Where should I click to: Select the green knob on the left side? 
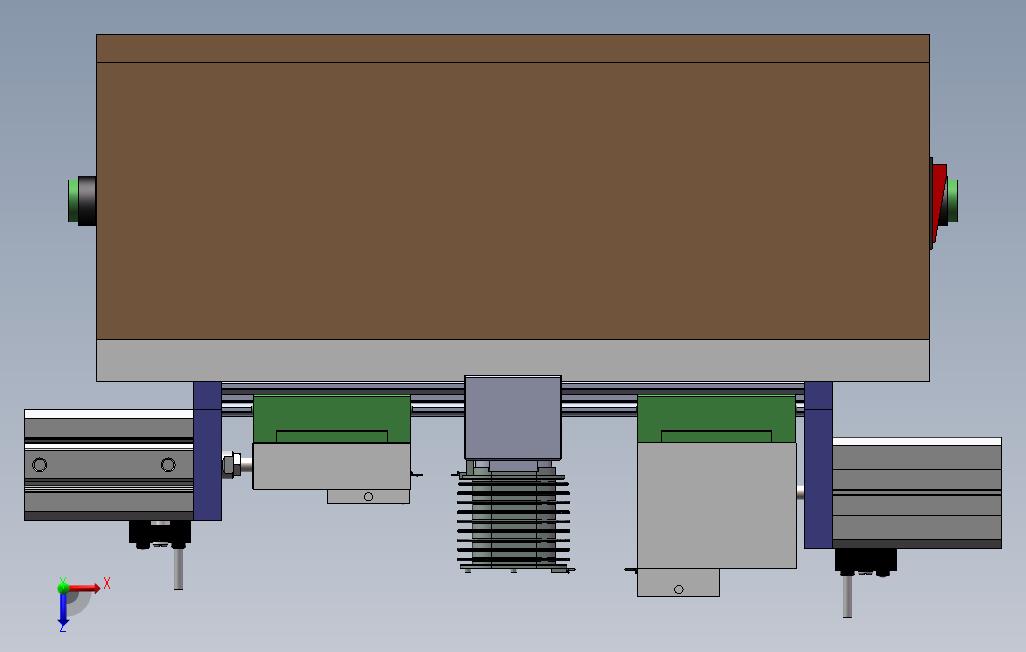[73, 200]
